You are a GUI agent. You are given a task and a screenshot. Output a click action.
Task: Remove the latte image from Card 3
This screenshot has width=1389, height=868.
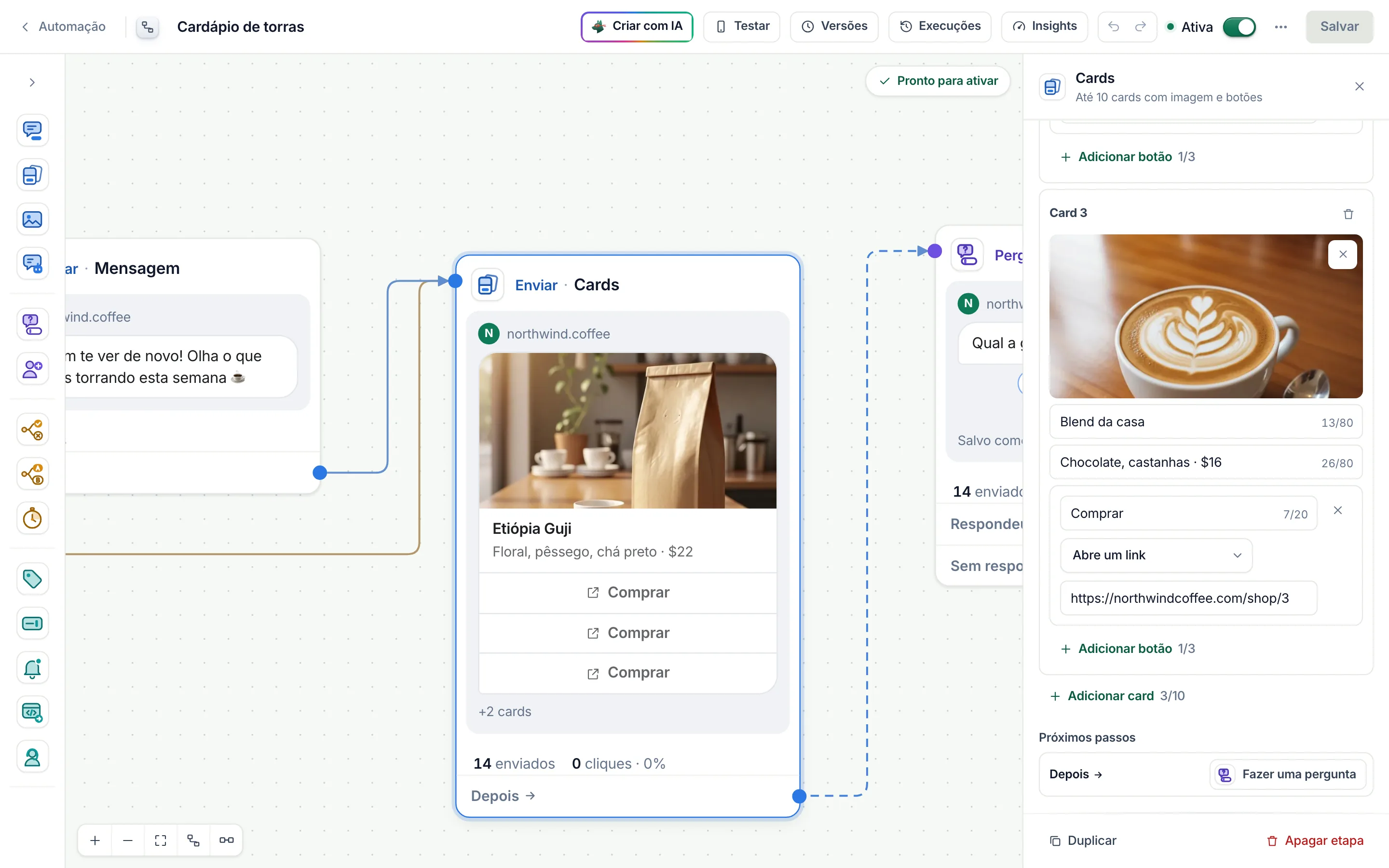click(1343, 254)
